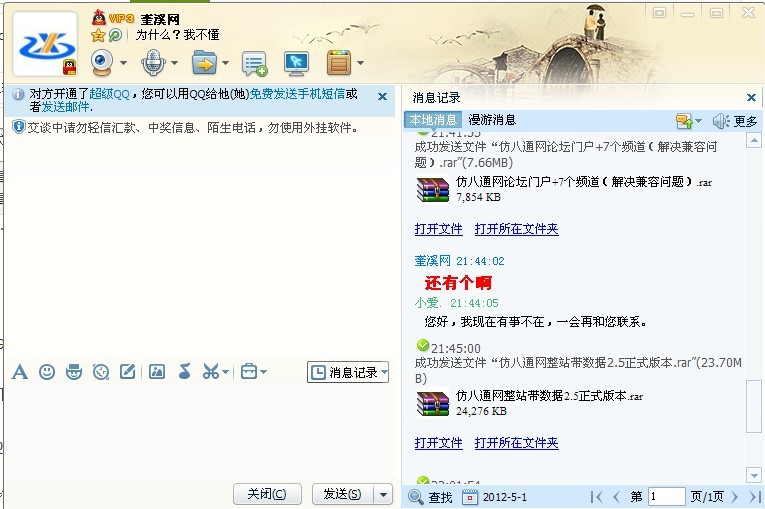Start a voice call with microphone icon

click(x=153, y=62)
